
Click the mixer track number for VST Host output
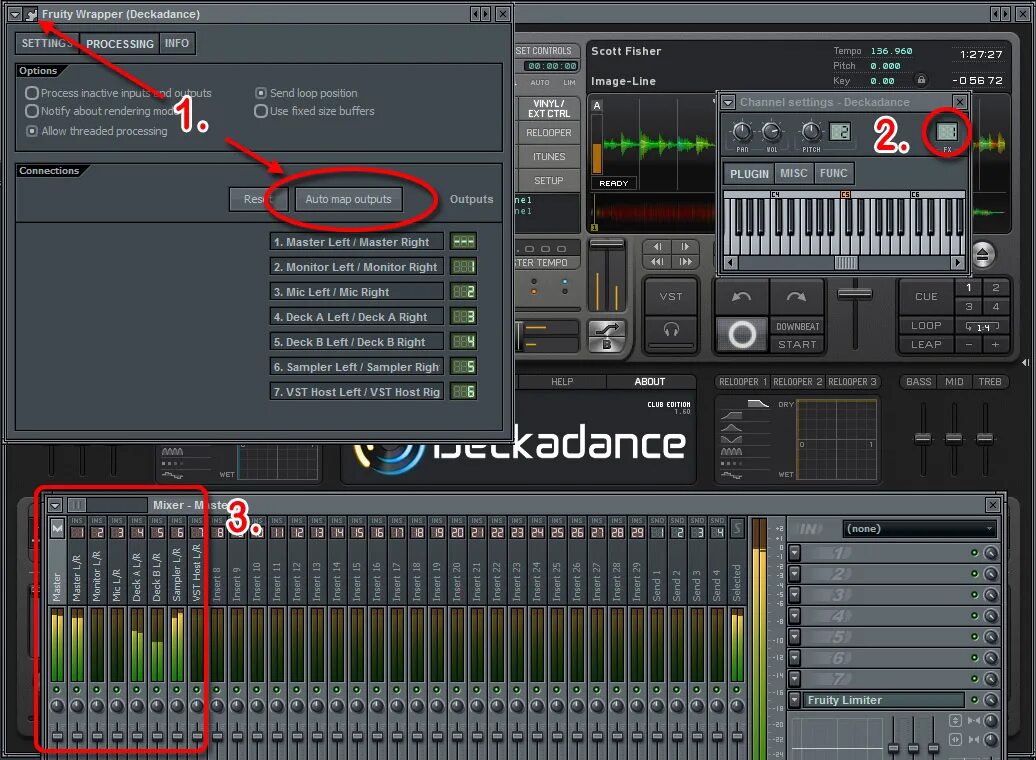click(x=464, y=392)
